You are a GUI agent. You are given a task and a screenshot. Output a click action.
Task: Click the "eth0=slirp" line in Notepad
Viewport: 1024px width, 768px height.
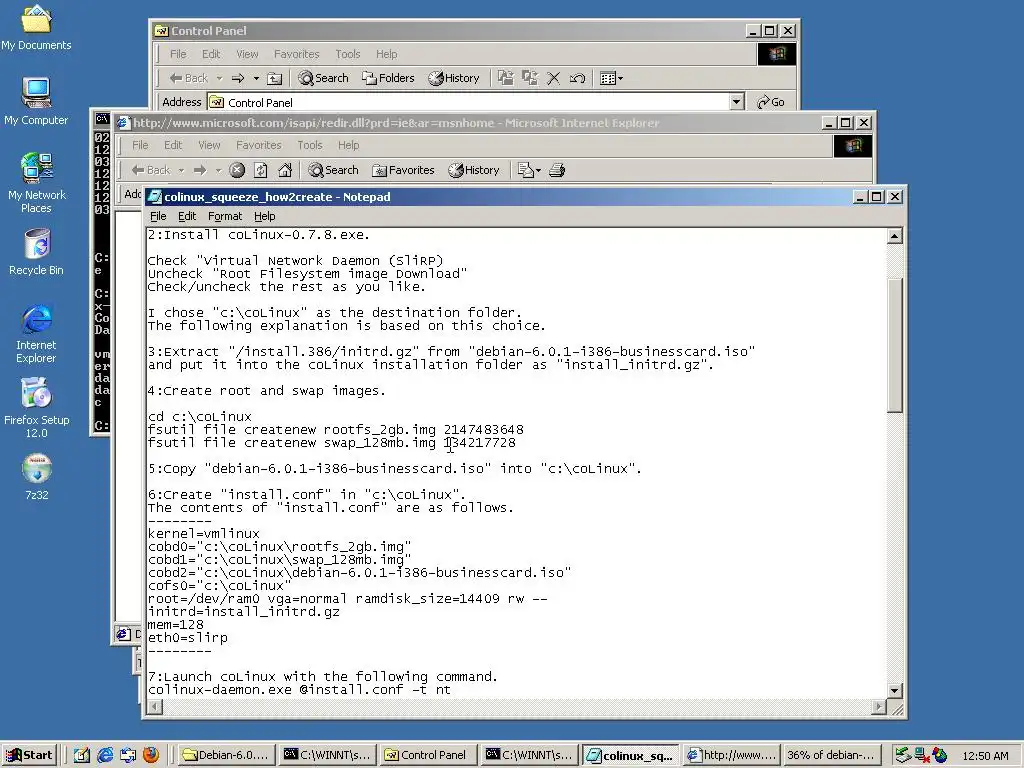(x=188, y=637)
